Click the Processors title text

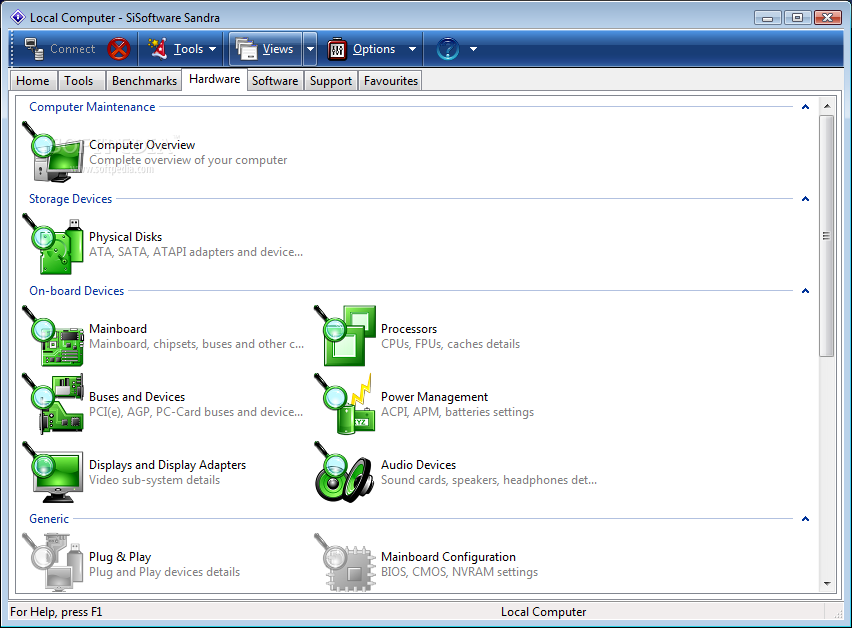409,329
